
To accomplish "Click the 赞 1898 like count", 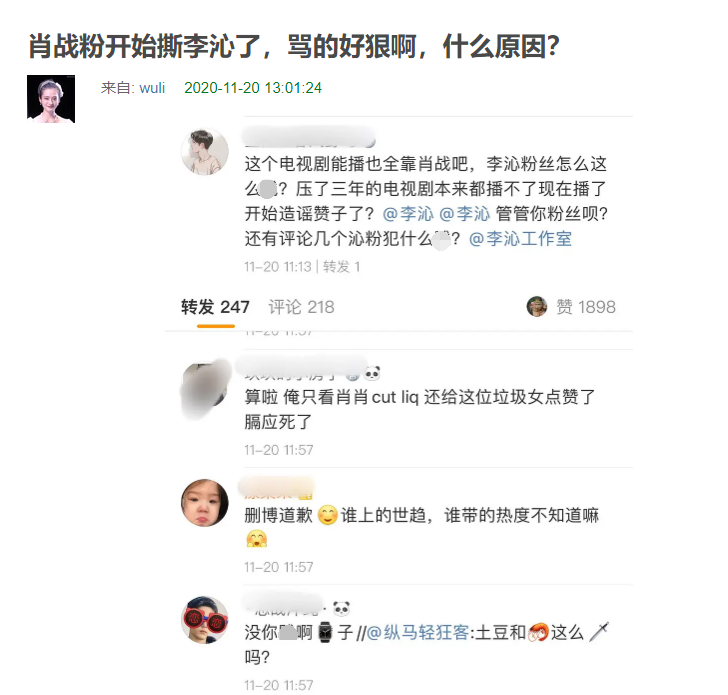I will 586,307.
